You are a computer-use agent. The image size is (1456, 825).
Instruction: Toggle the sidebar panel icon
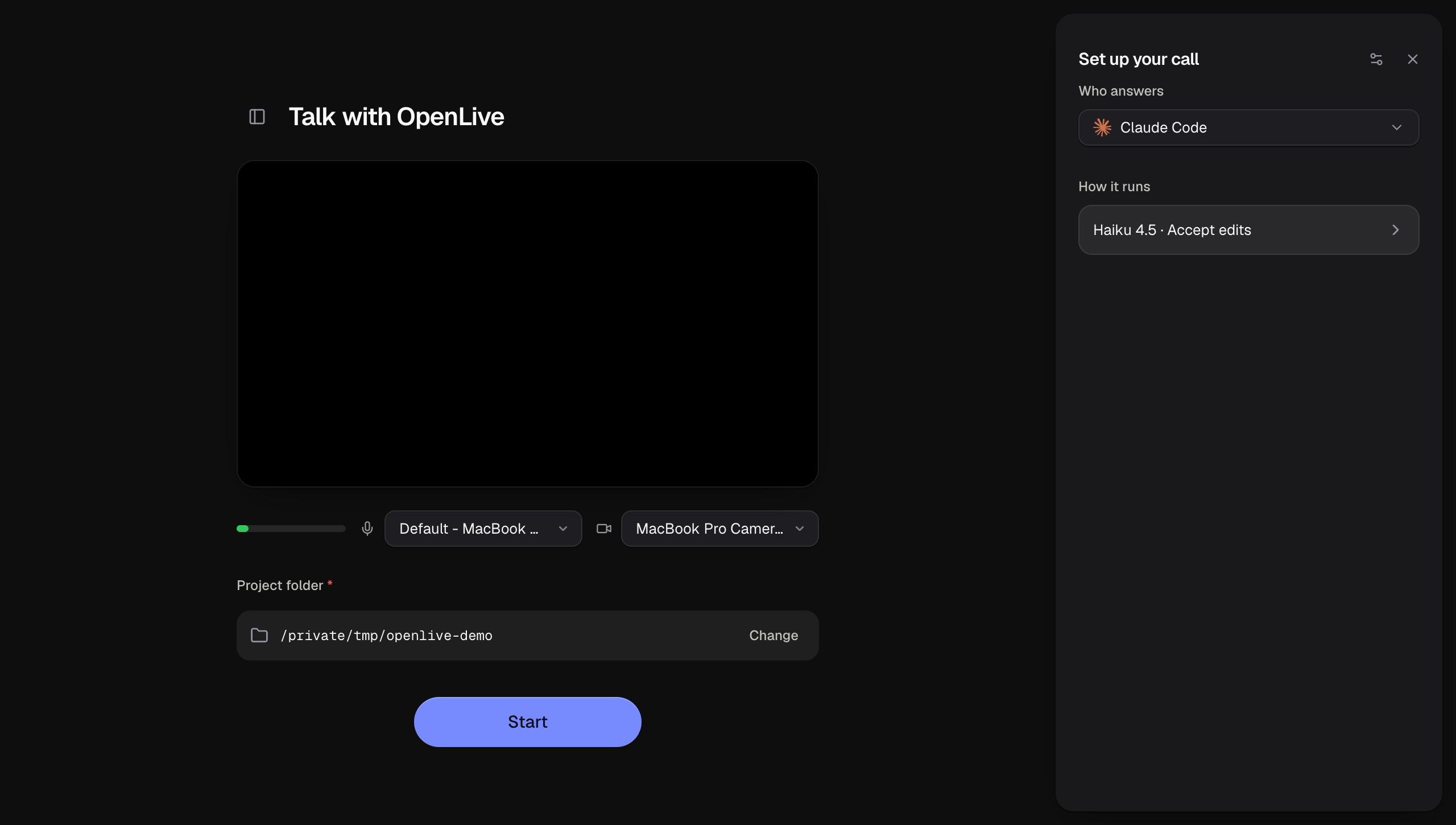pos(257,117)
